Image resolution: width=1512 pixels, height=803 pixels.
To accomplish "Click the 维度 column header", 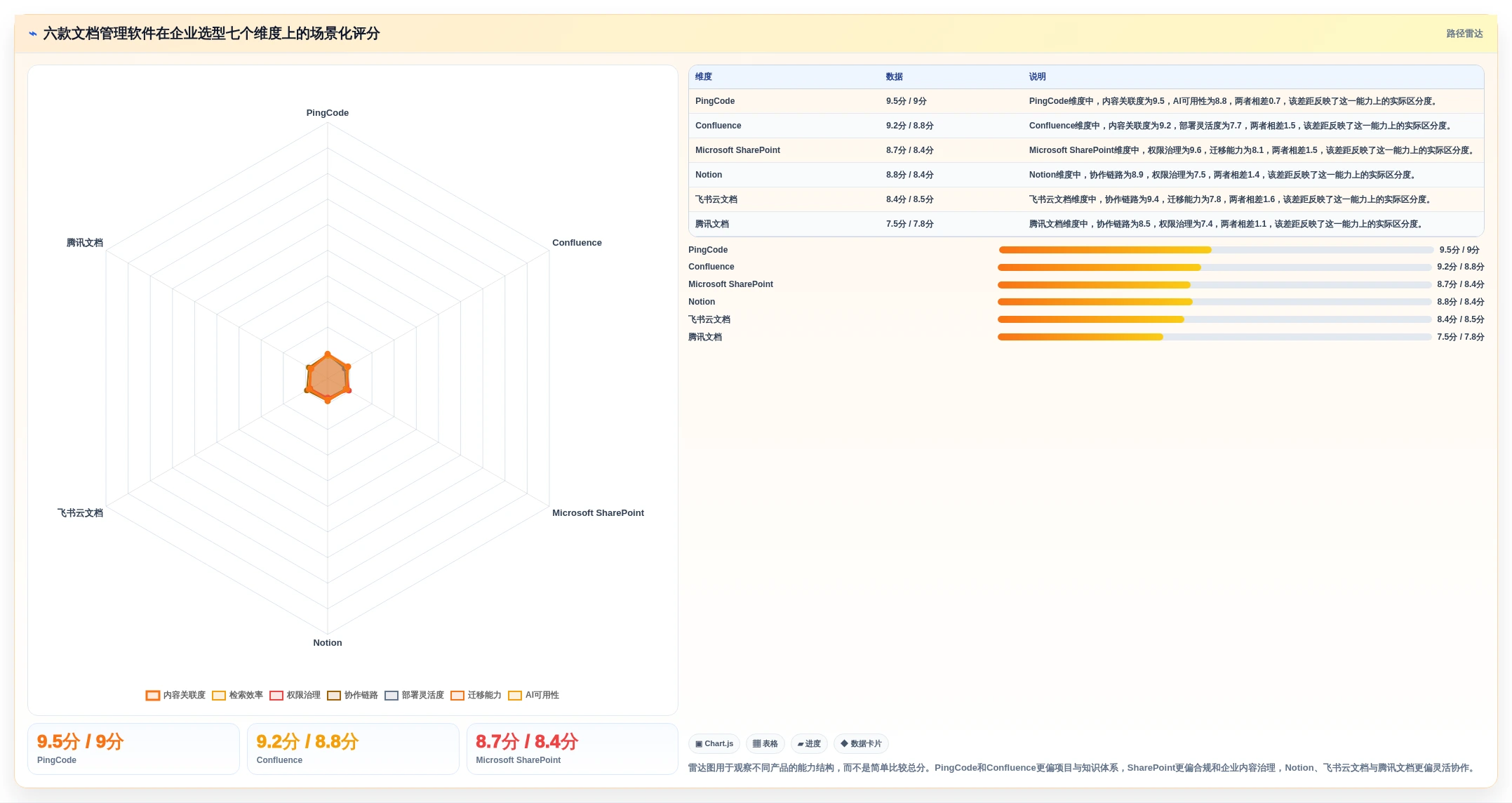I will click(x=704, y=77).
